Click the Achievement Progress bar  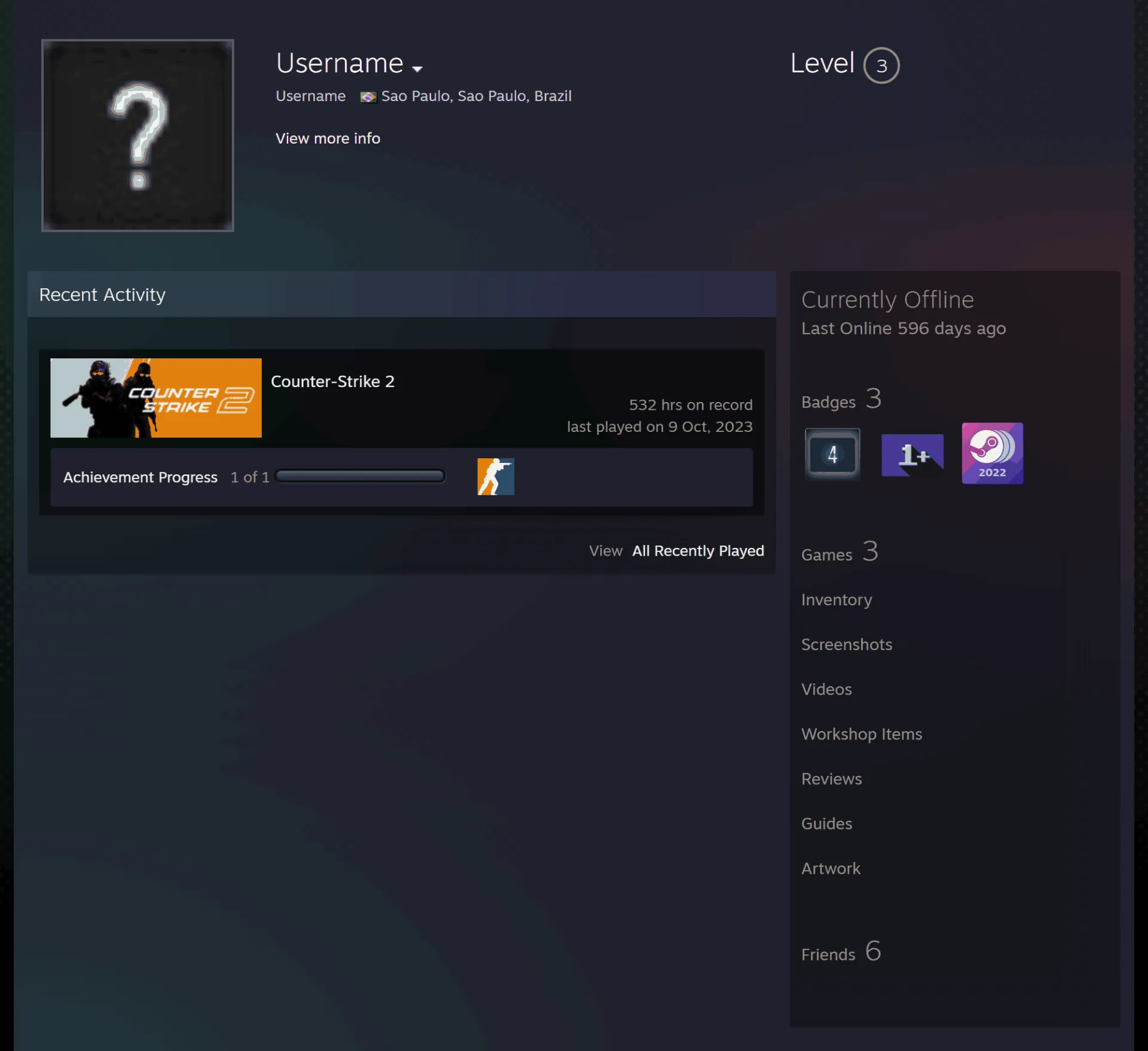360,476
